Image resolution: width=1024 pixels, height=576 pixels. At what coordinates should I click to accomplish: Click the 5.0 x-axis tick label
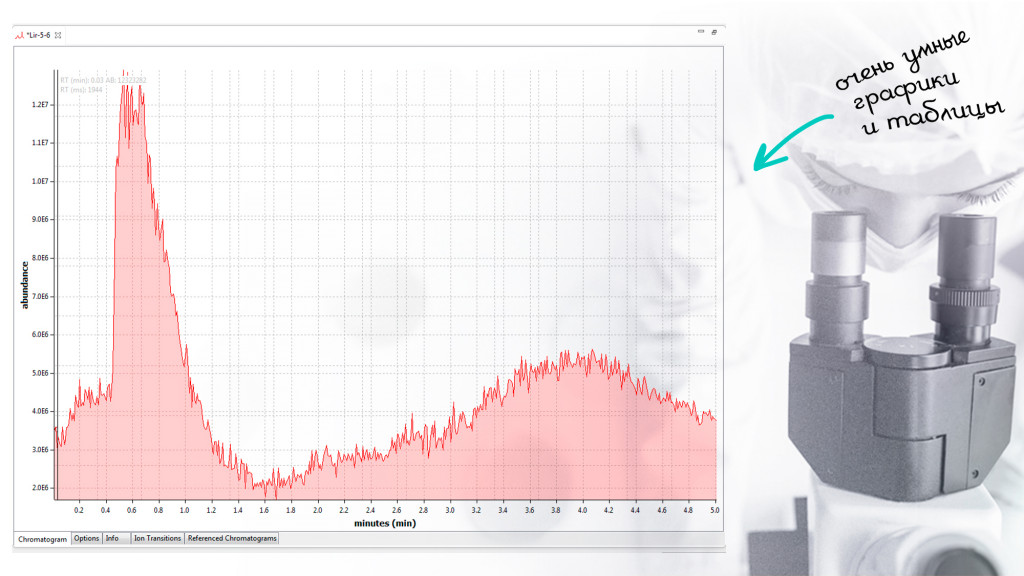pos(714,510)
